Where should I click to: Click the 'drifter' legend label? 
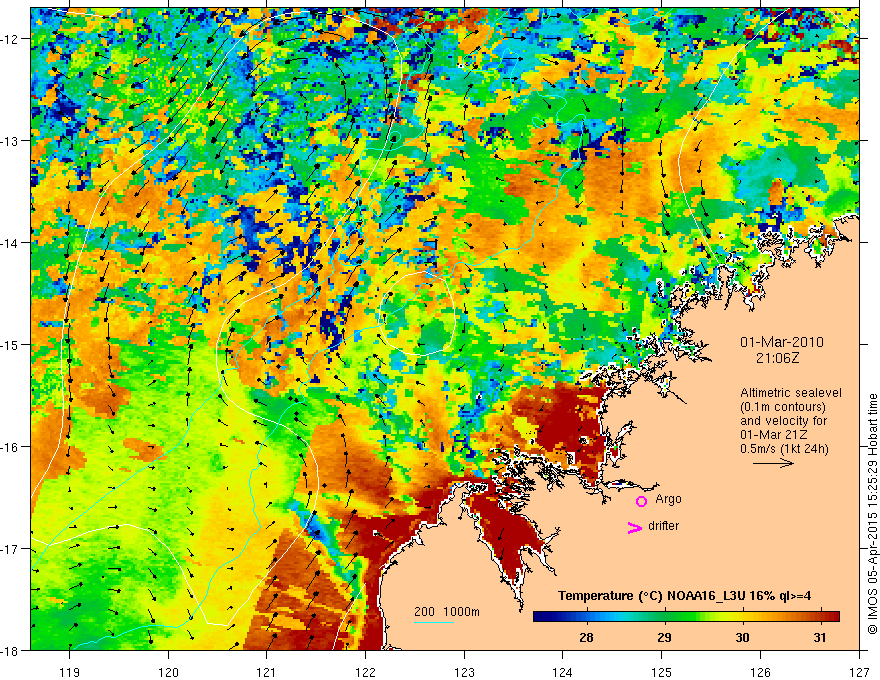[663, 526]
